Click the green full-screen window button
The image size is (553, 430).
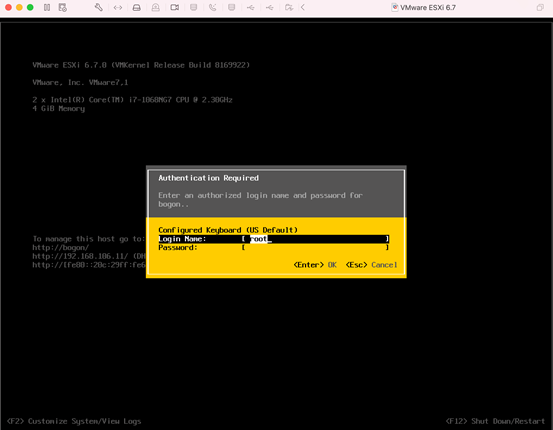click(30, 7)
